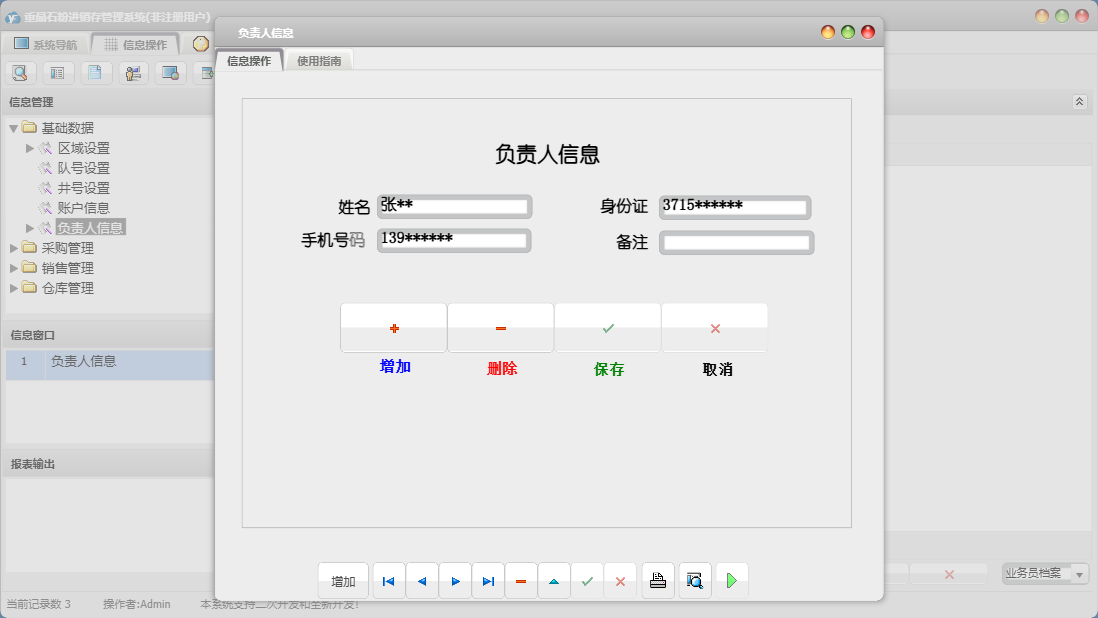1098x618 pixels.
Task: Click inside the 备注 input field
Action: pos(736,241)
